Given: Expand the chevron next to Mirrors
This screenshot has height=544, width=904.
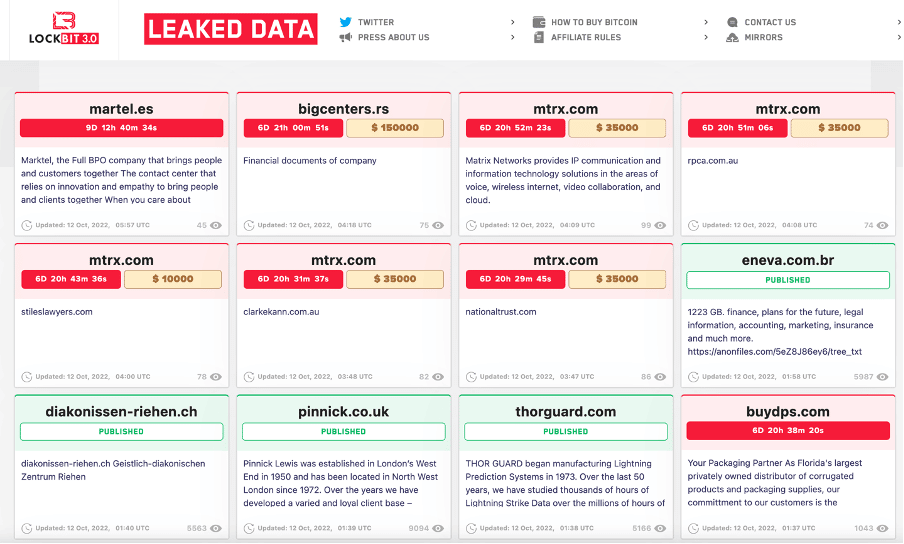Looking at the screenshot, I should (x=897, y=37).
